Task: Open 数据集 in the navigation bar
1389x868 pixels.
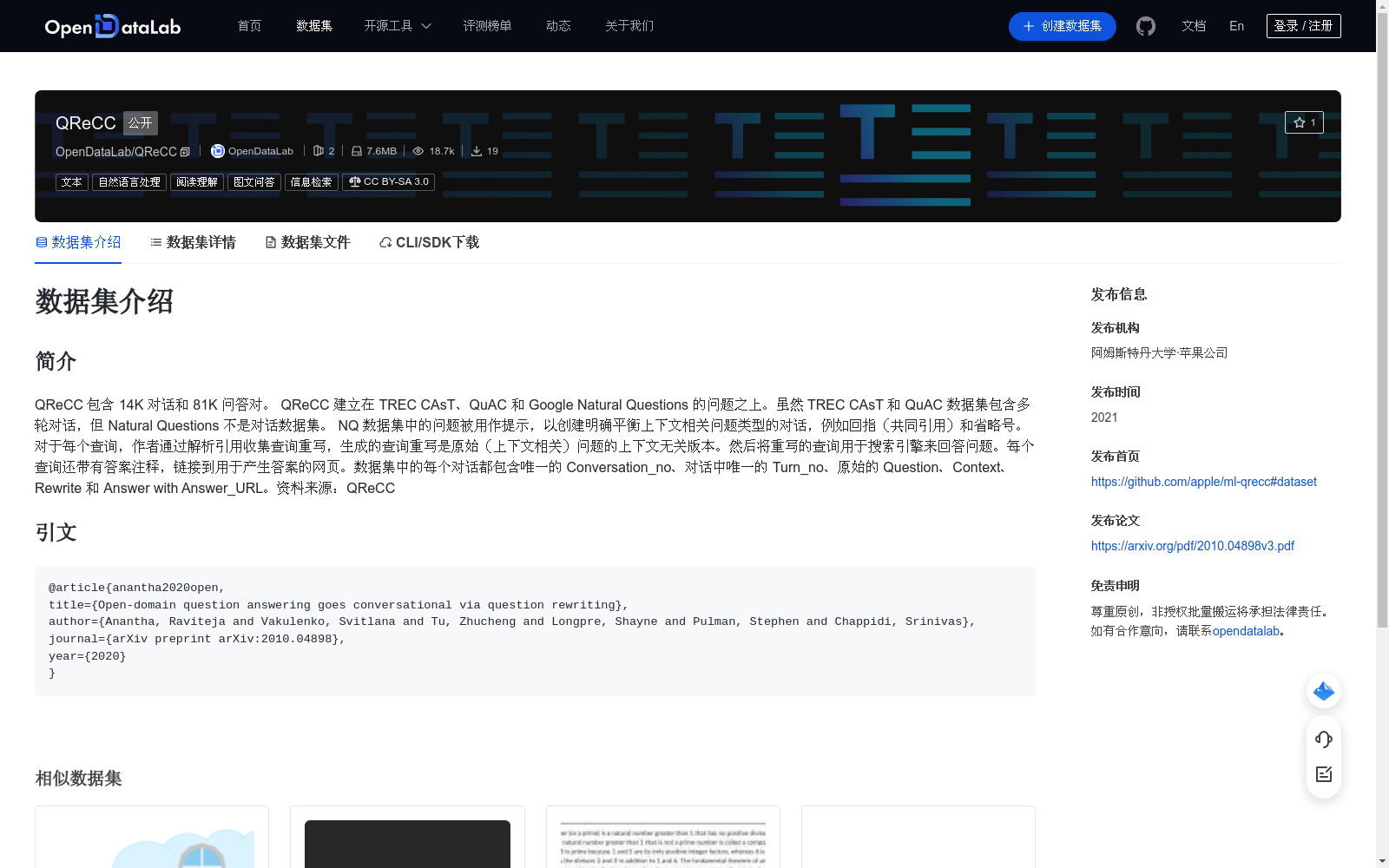Action: pos(314,26)
